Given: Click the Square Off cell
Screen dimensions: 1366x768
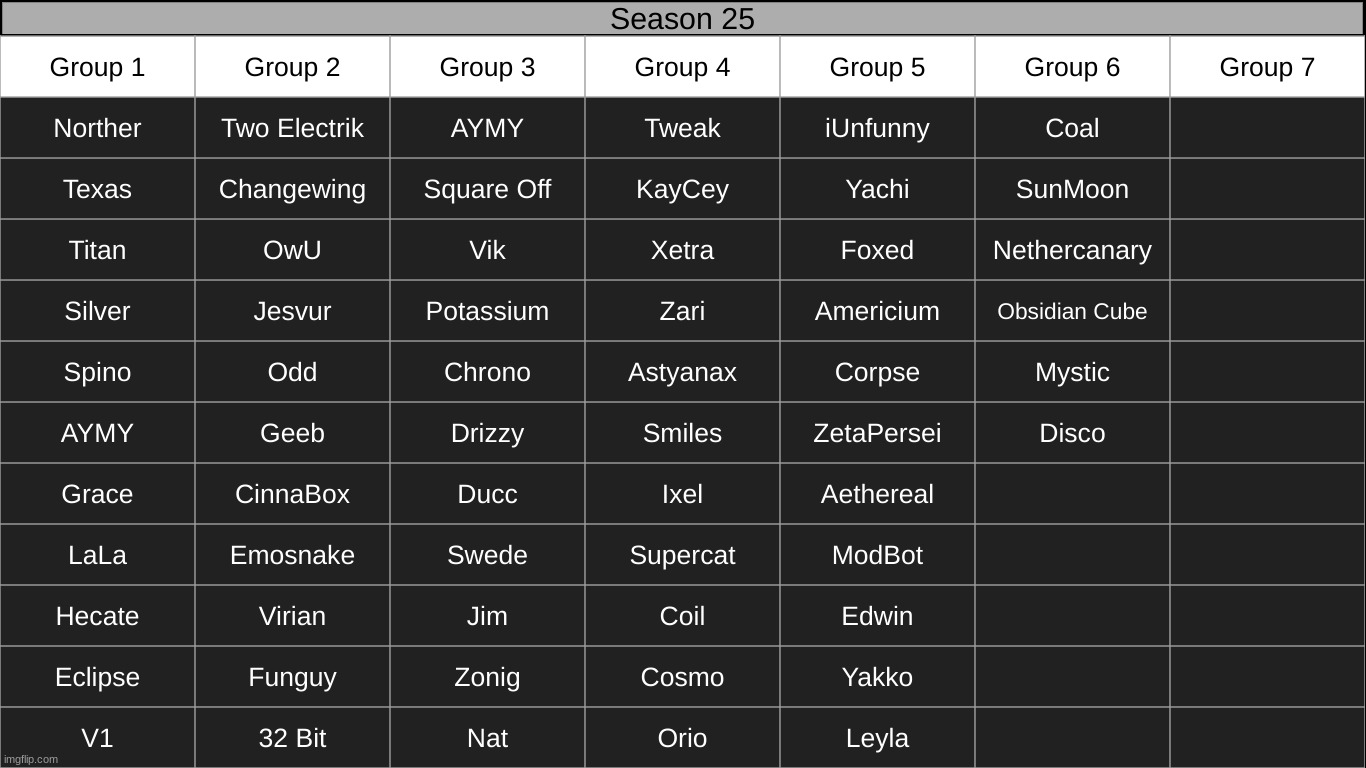Looking at the screenshot, I should tap(487, 189).
